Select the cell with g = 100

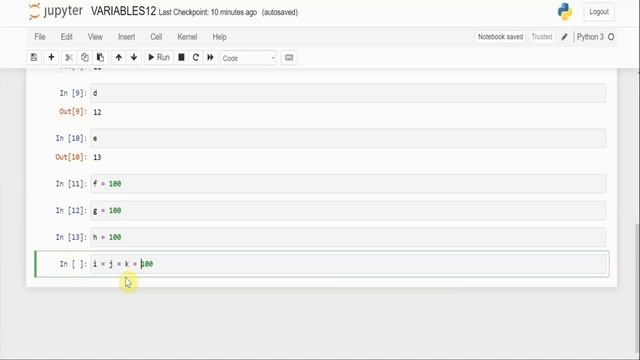348,211
